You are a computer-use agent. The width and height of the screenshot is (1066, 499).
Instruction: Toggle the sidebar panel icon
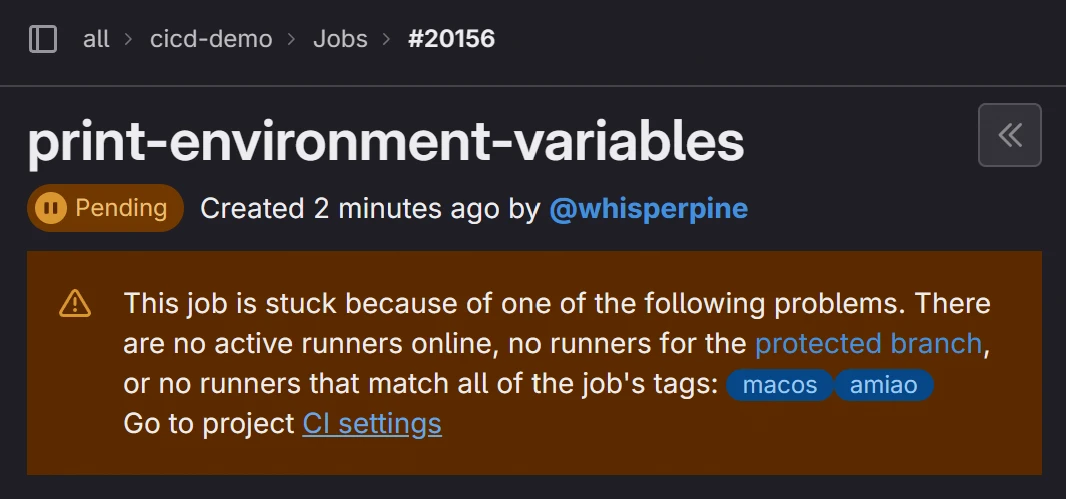click(x=43, y=39)
